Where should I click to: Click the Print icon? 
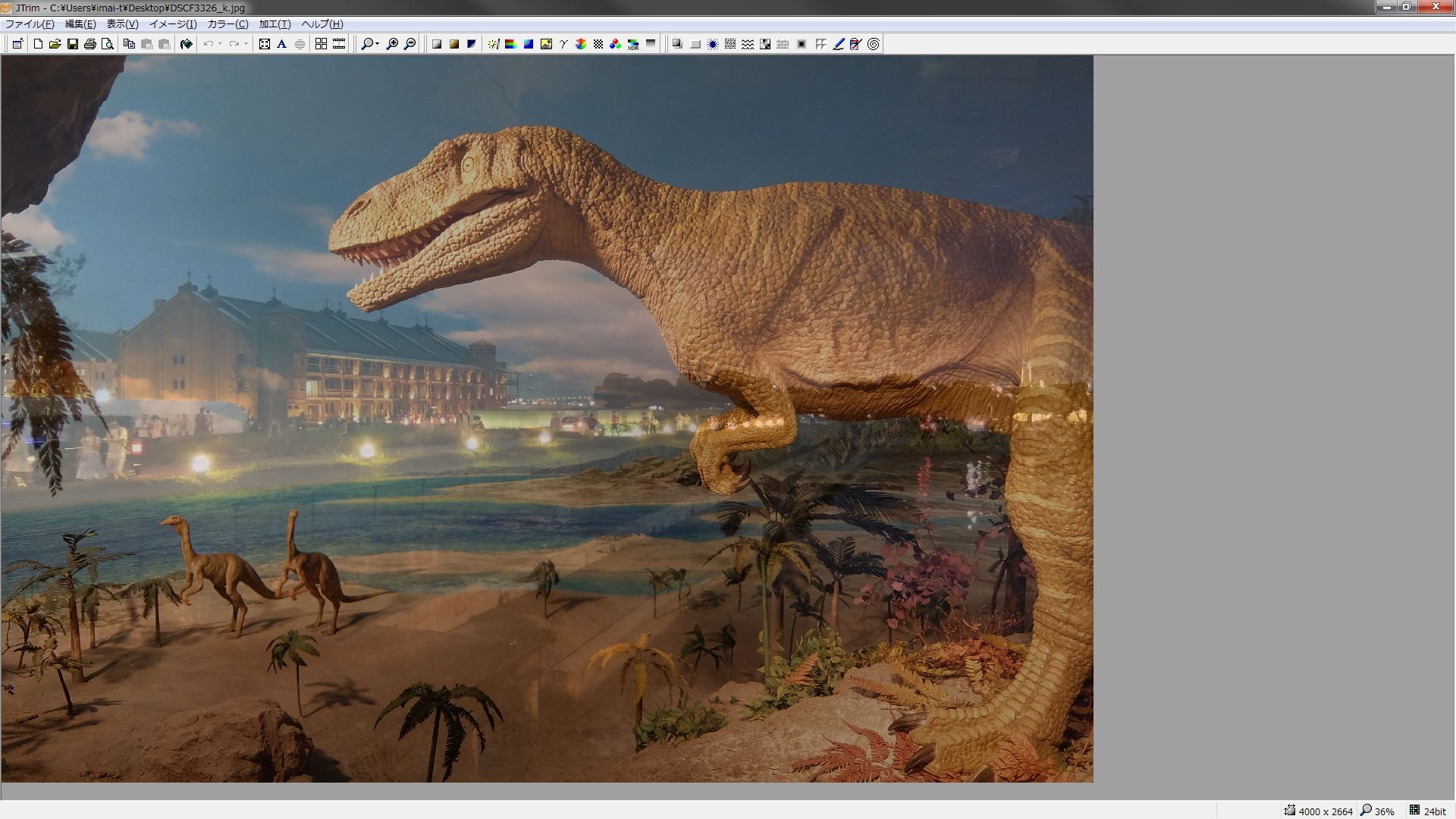90,44
